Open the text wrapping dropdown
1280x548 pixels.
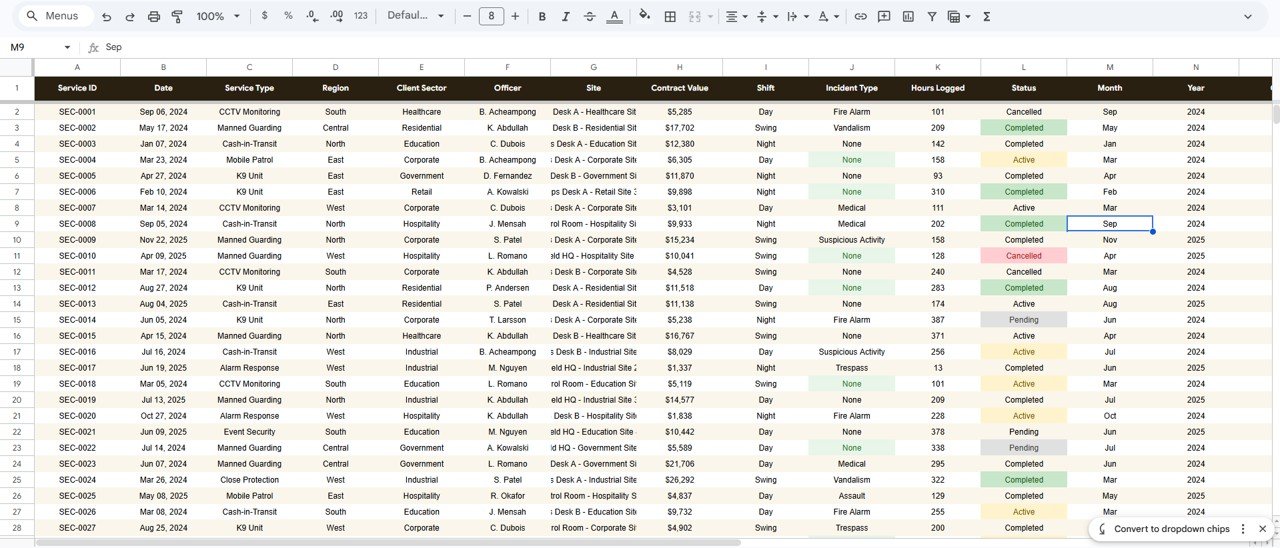coord(797,16)
